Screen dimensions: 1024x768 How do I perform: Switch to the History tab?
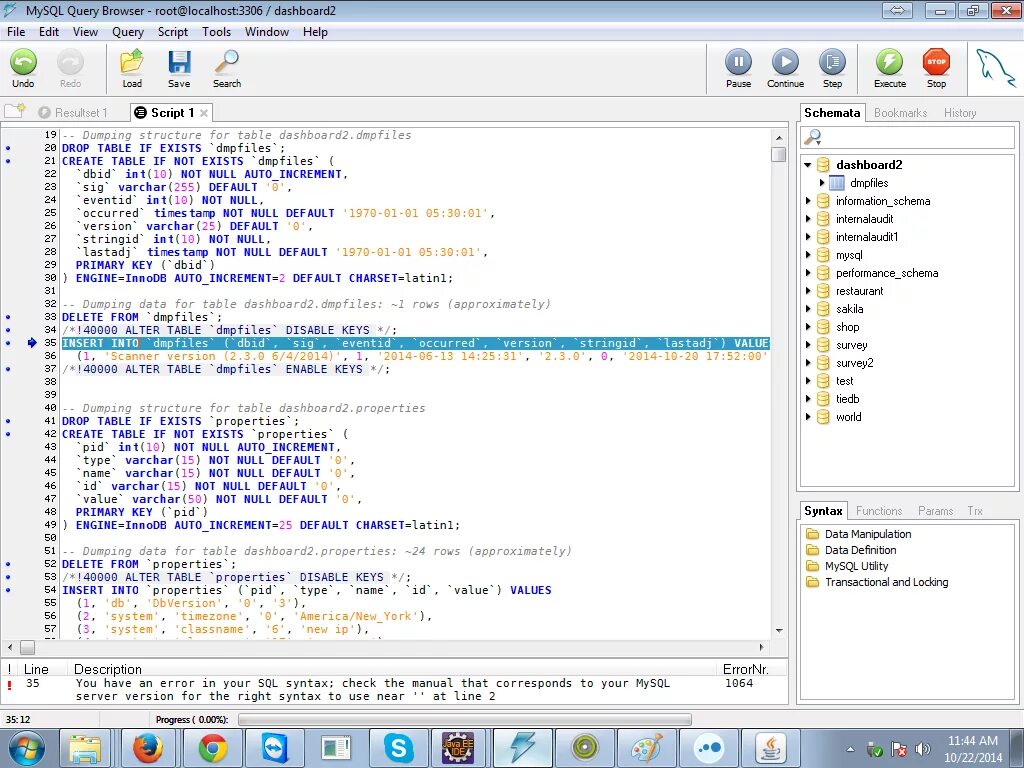(960, 112)
